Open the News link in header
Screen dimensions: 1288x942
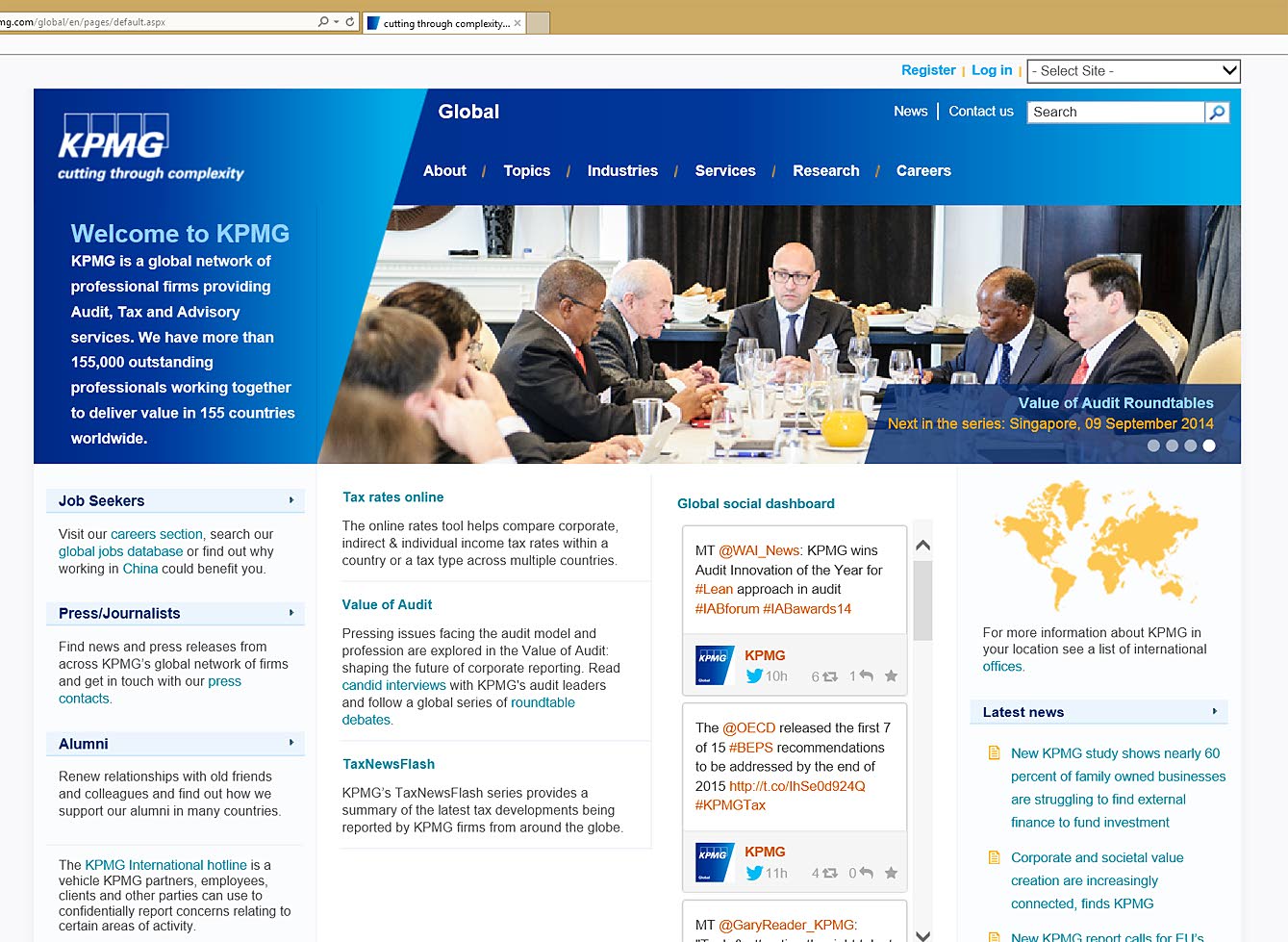[910, 112]
